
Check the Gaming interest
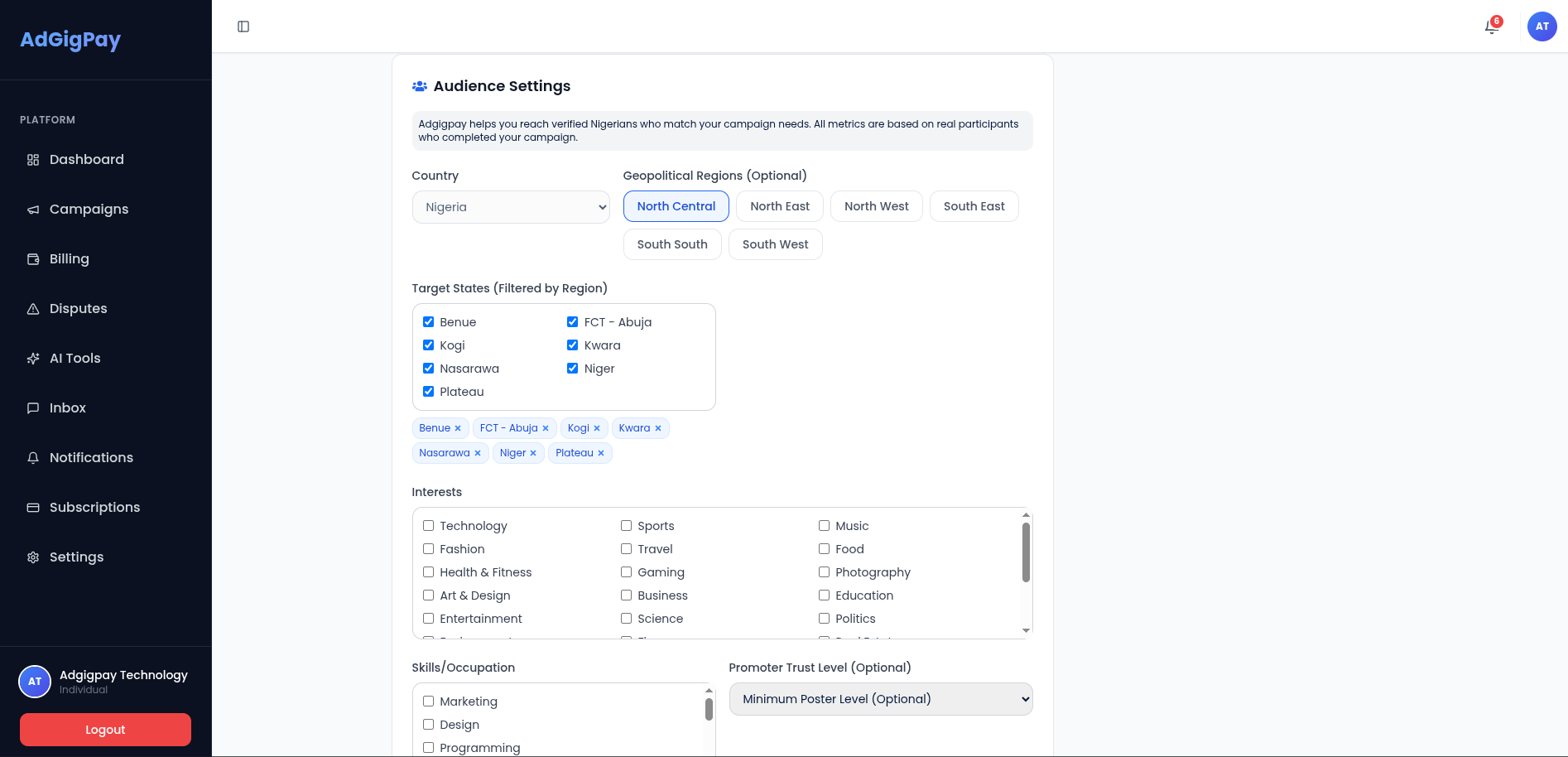click(x=626, y=572)
